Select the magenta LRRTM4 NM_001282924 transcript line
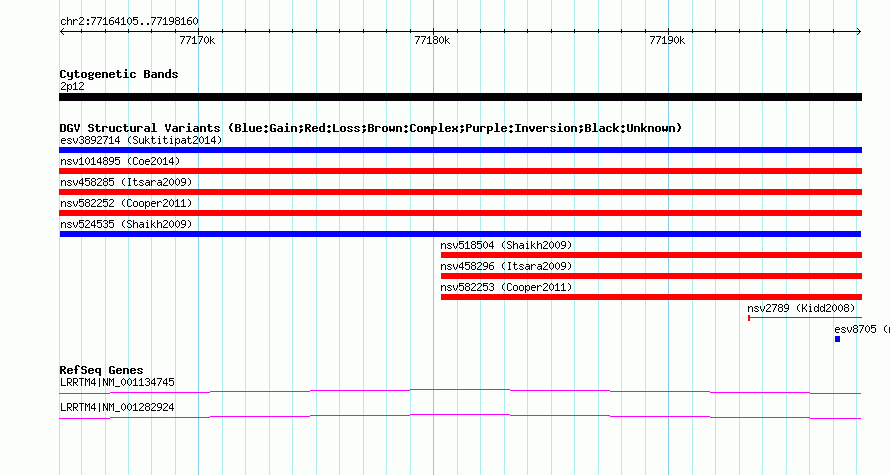Viewport: 890px width, 475px height. 460,417
